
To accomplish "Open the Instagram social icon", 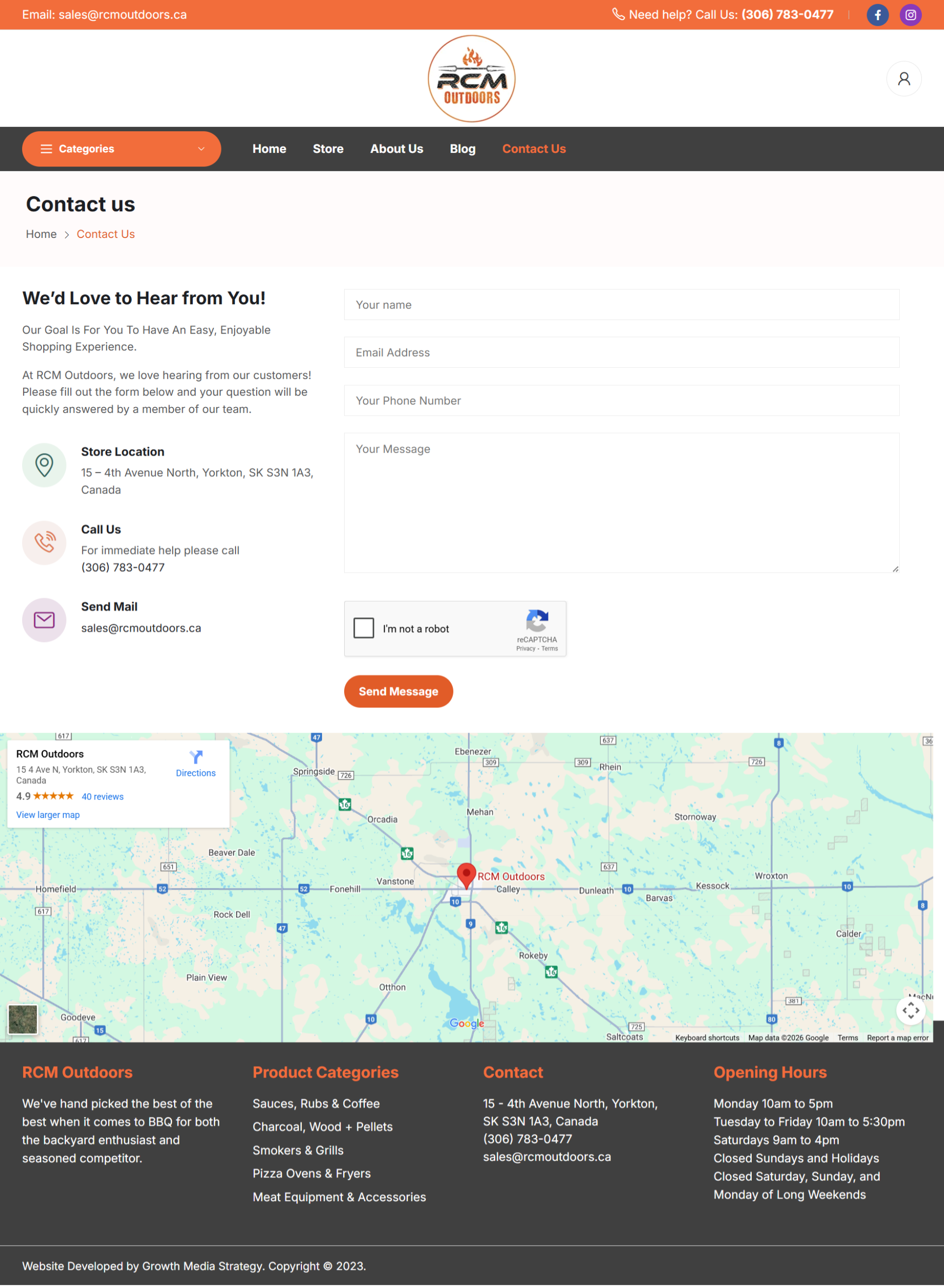I will click(x=910, y=15).
